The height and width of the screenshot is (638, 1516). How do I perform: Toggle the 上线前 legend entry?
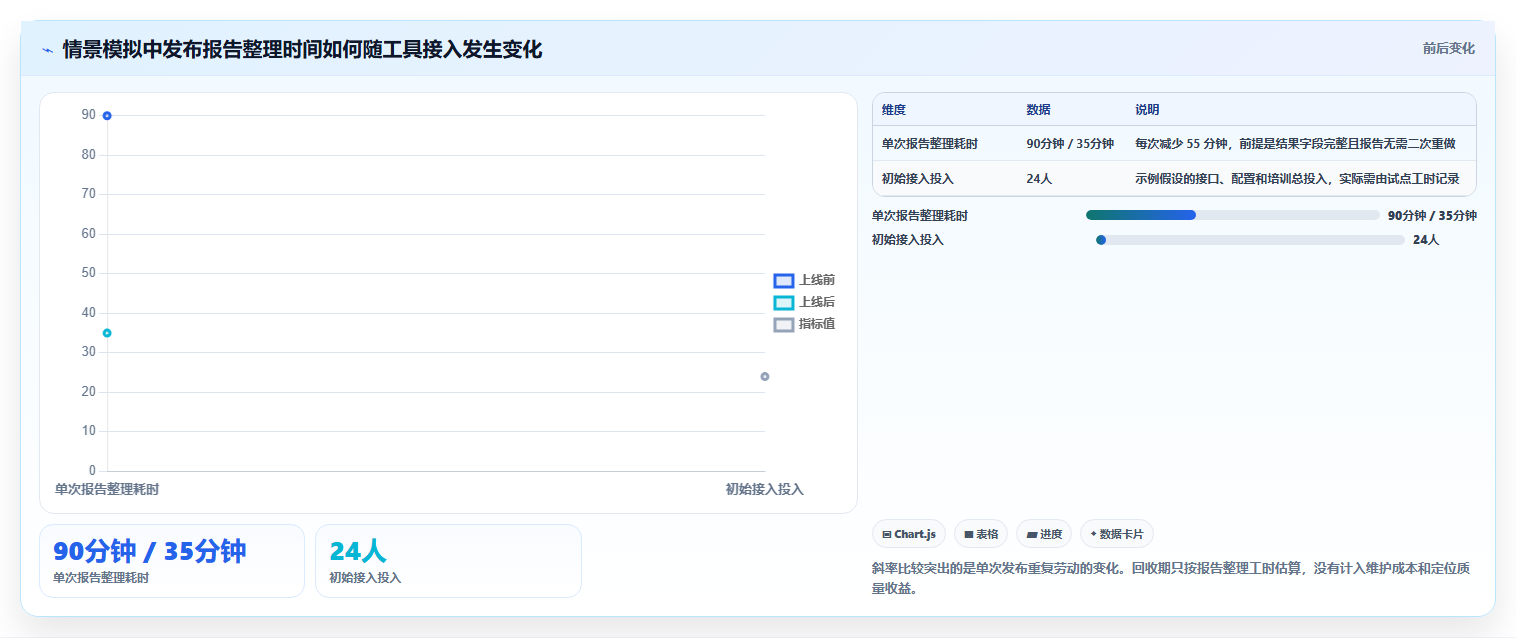point(804,280)
